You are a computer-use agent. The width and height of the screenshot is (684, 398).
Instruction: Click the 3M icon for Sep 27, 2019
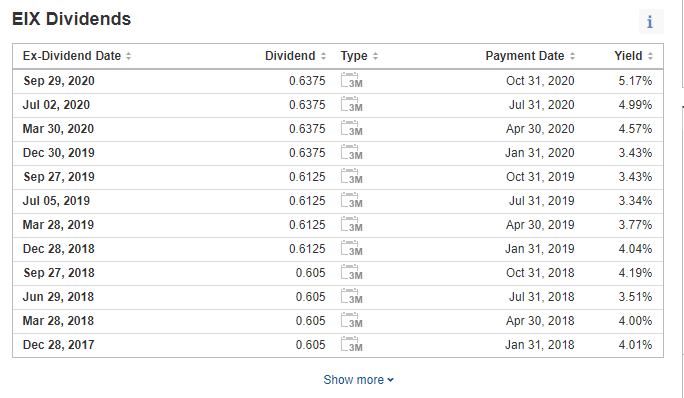(352, 176)
